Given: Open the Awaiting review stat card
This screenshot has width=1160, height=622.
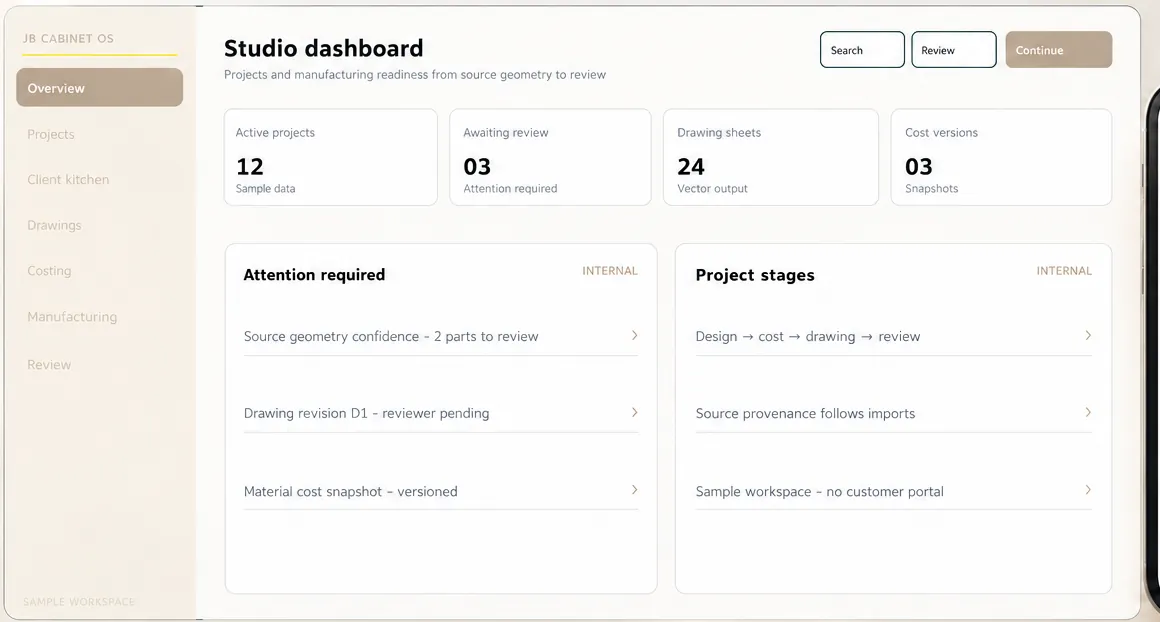Looking at the screenshot, I should click(550, 158).
